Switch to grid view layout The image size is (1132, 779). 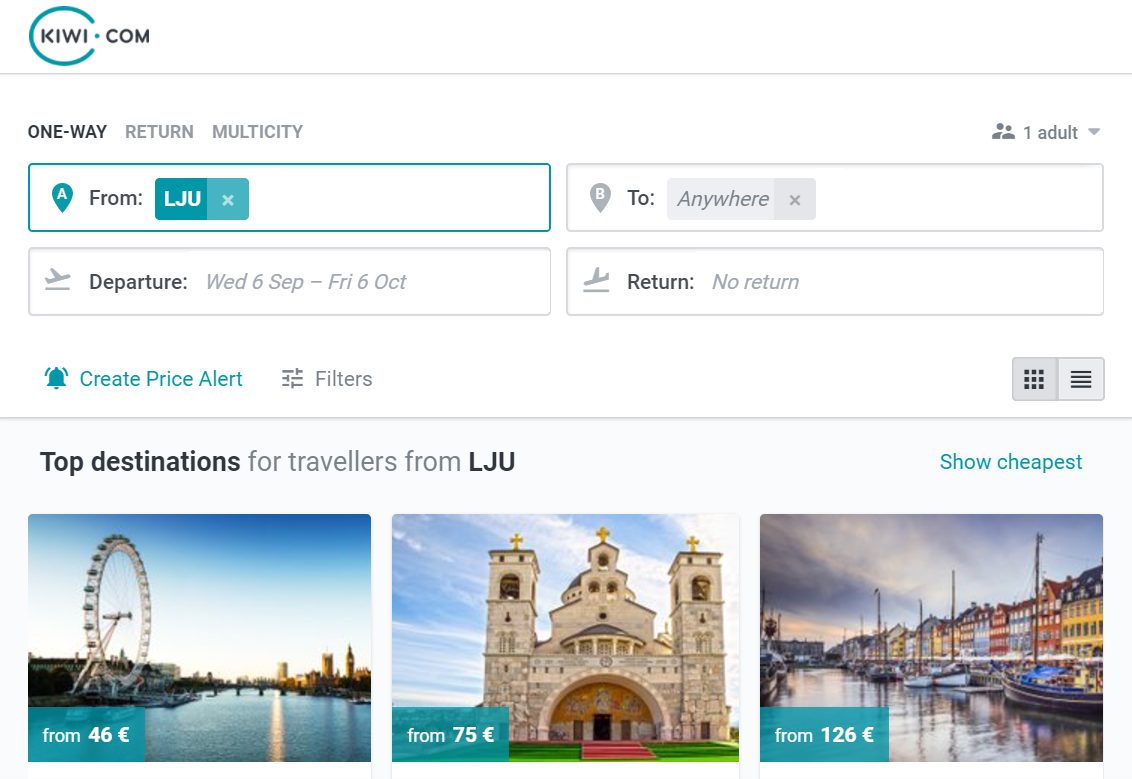[x=1035, y=379]
